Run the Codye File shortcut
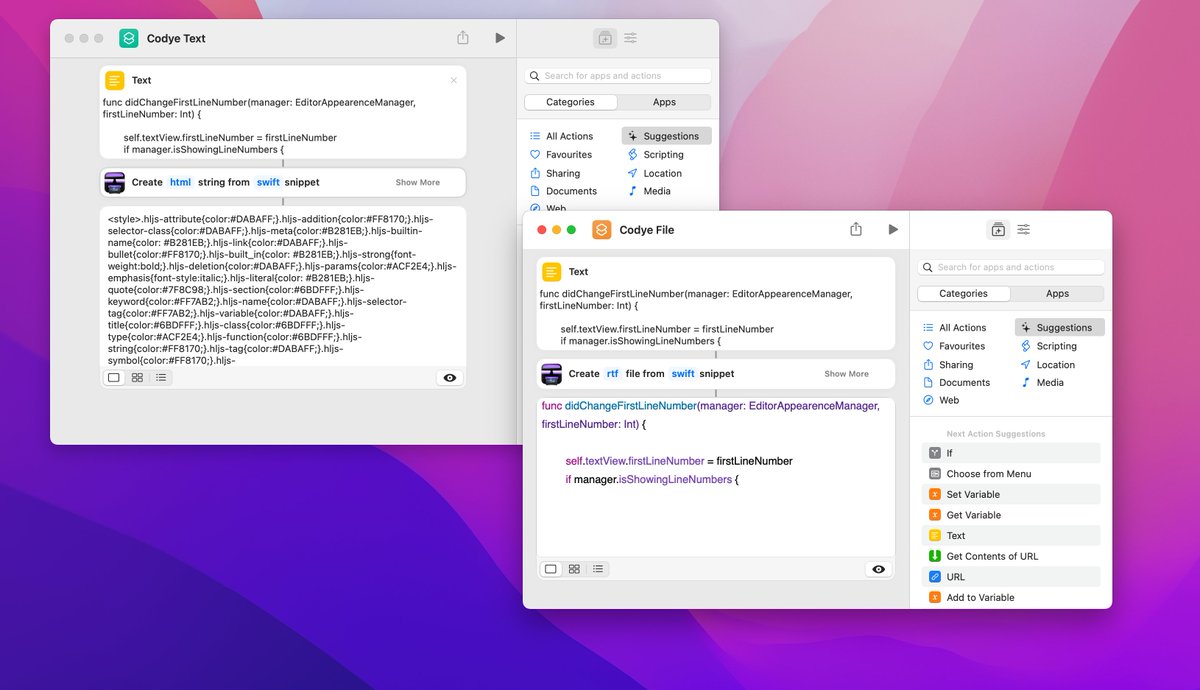 [x=893, y=229]
